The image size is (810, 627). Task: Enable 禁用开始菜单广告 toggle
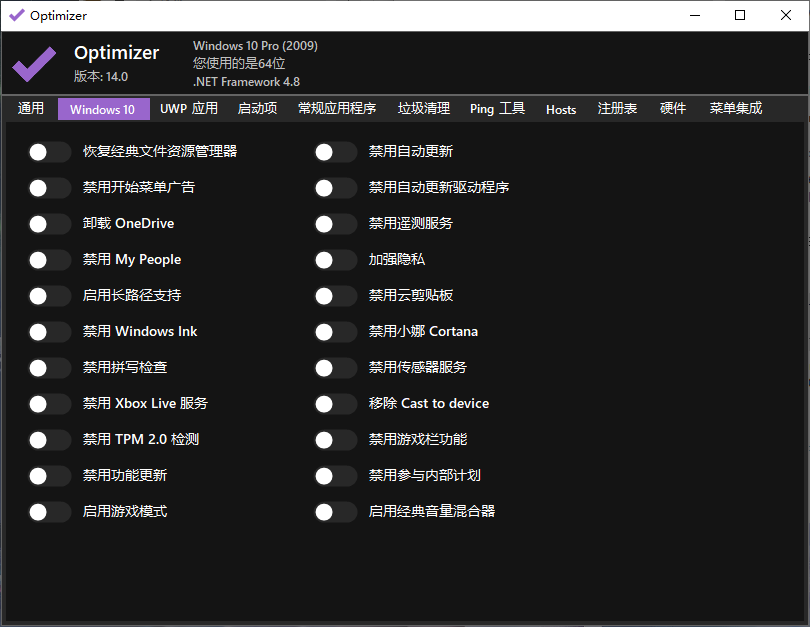click(x=50, y=188)
